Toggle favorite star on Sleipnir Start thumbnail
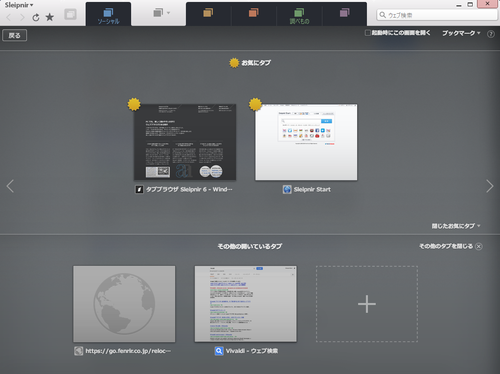500x374 pixels. pyautogui.click(x=255, y=104)
